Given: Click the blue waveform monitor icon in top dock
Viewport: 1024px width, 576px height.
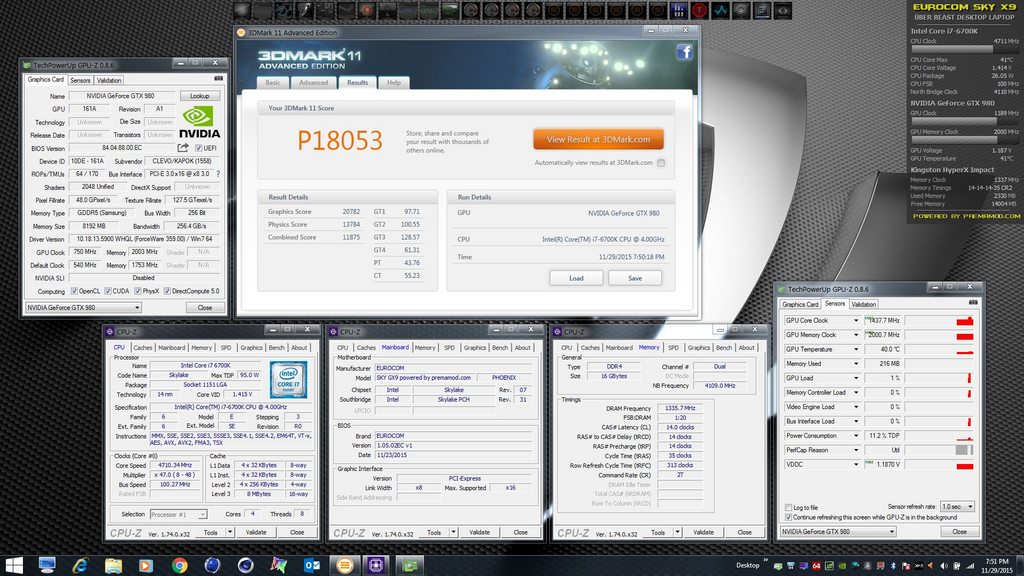Looking at the screenshot, I should [x=720, y=10].
